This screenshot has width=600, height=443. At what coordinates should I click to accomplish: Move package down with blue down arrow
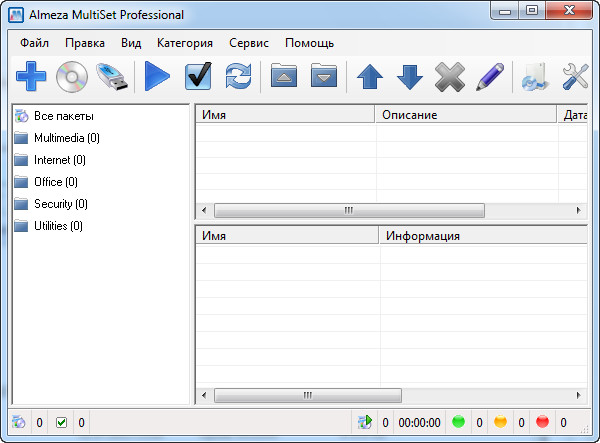(x=410, y=76)
